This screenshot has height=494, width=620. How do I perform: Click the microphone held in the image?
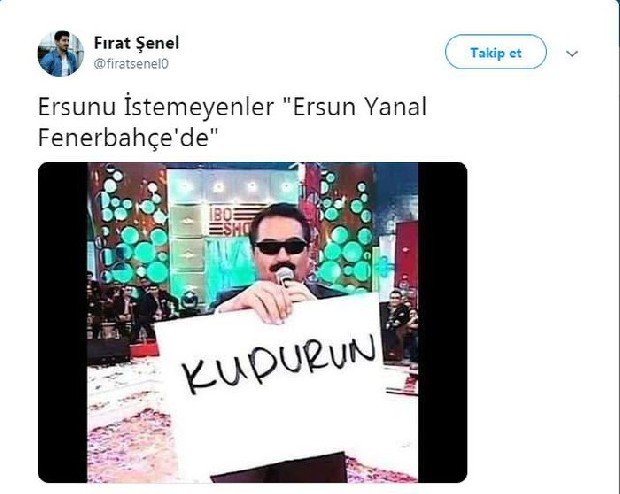(x=285, y=276)
